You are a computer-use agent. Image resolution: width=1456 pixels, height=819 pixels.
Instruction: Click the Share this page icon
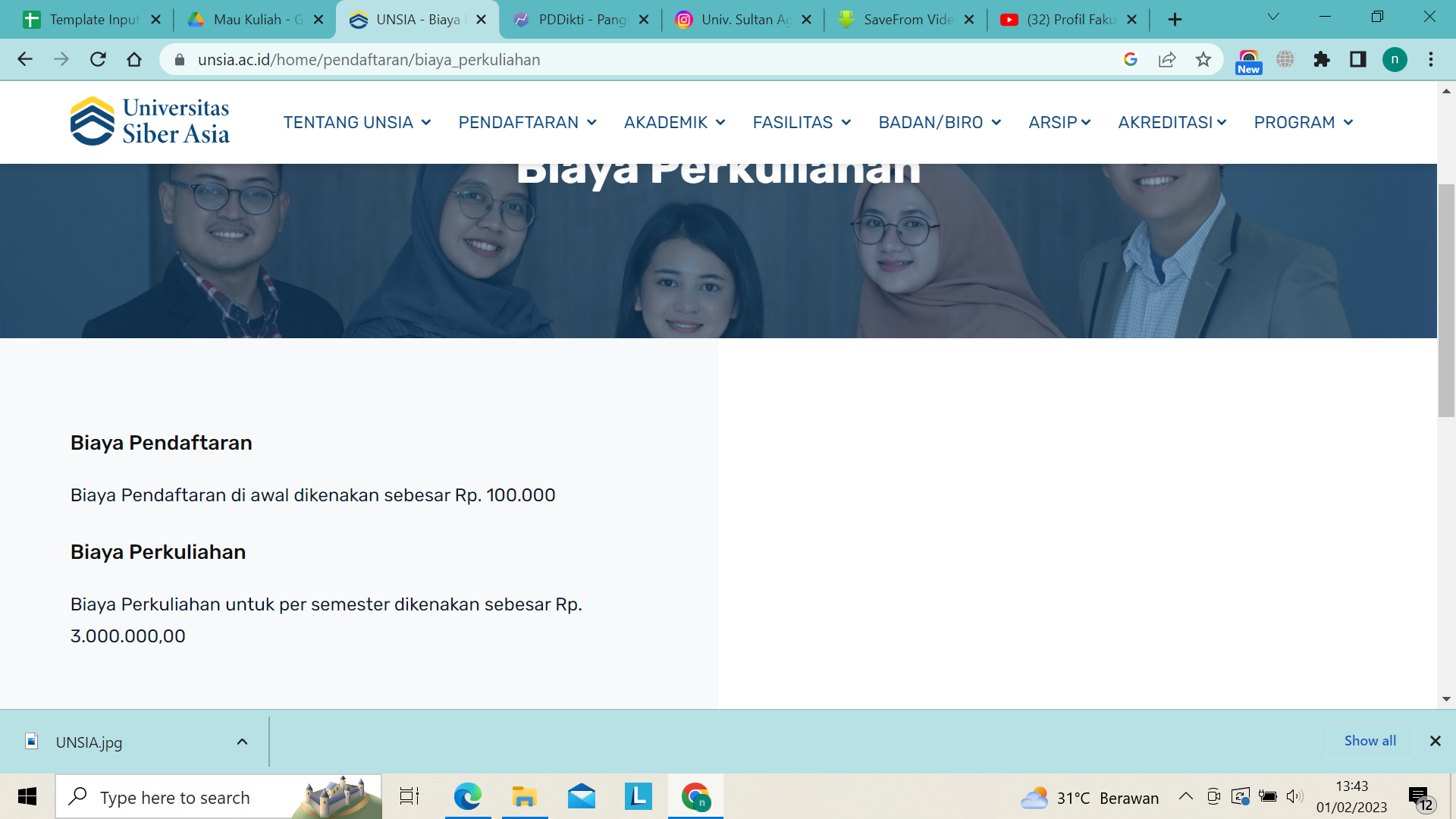(1167, 59)
